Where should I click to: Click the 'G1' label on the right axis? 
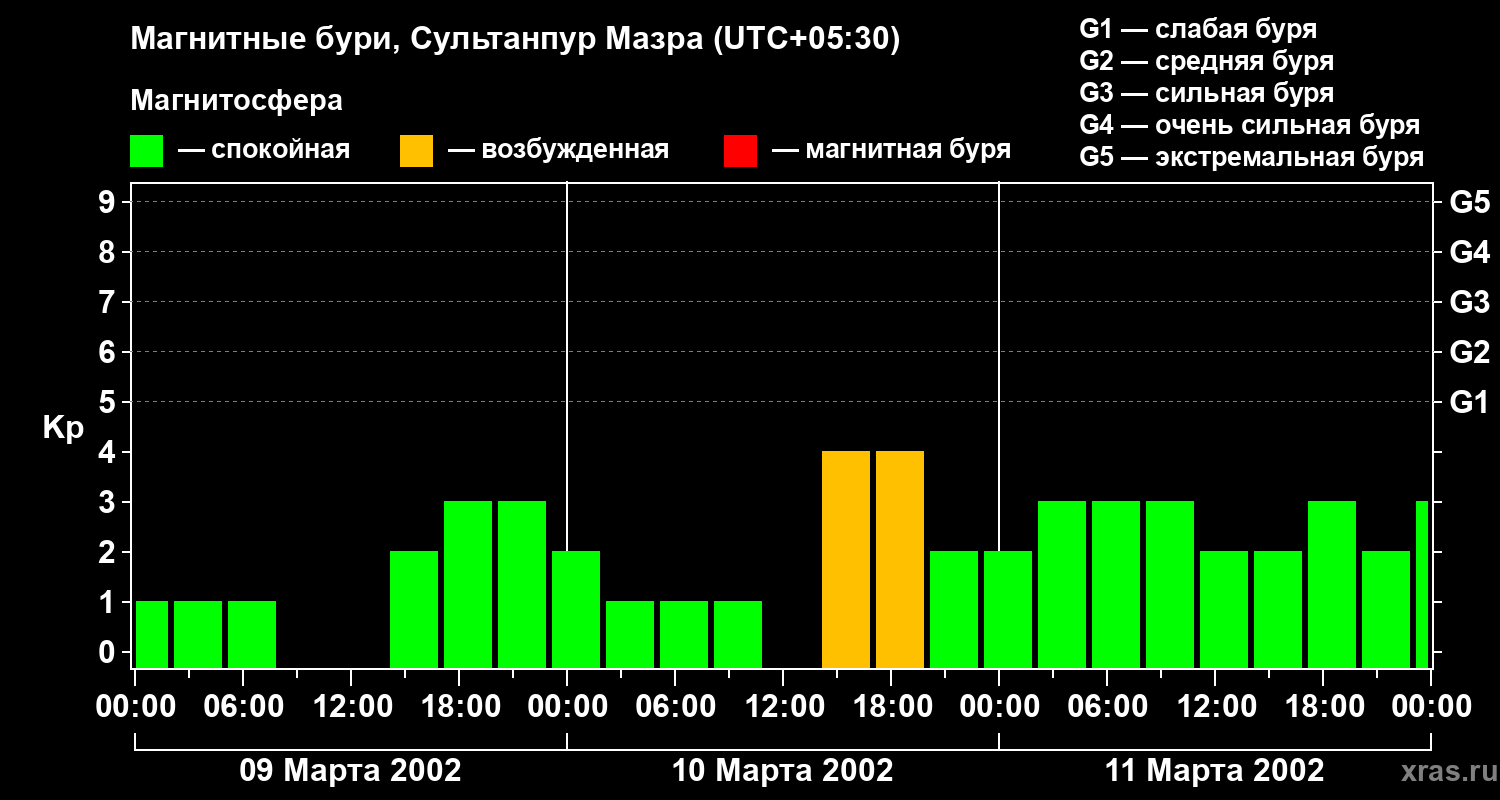tap(1469, 403)
